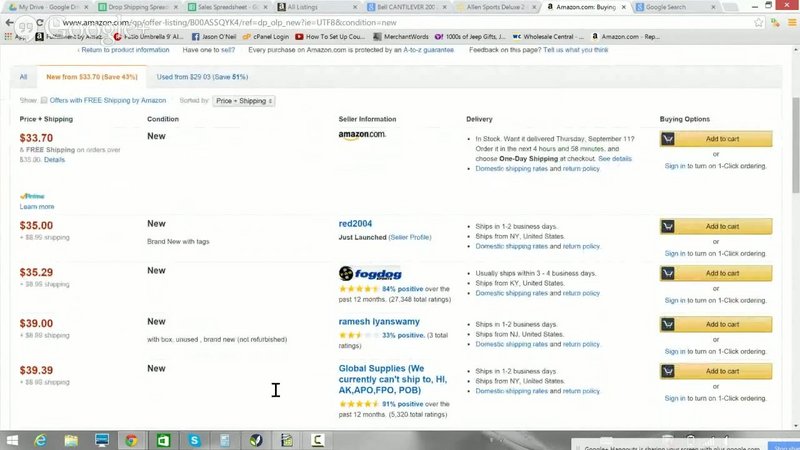Bookmark this page with the star icon
The width and height of the screenshot is (800, 450).
point(759,22)
